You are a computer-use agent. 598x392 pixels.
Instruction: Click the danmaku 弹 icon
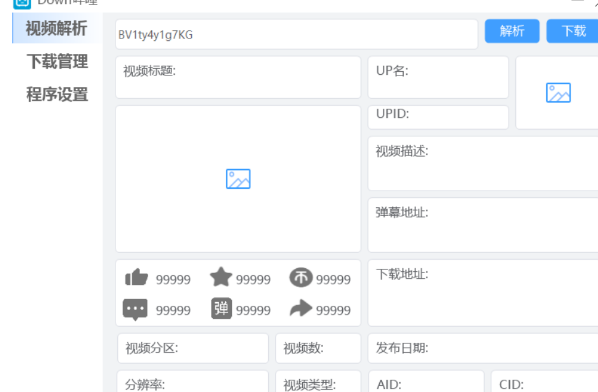point(221,308)
